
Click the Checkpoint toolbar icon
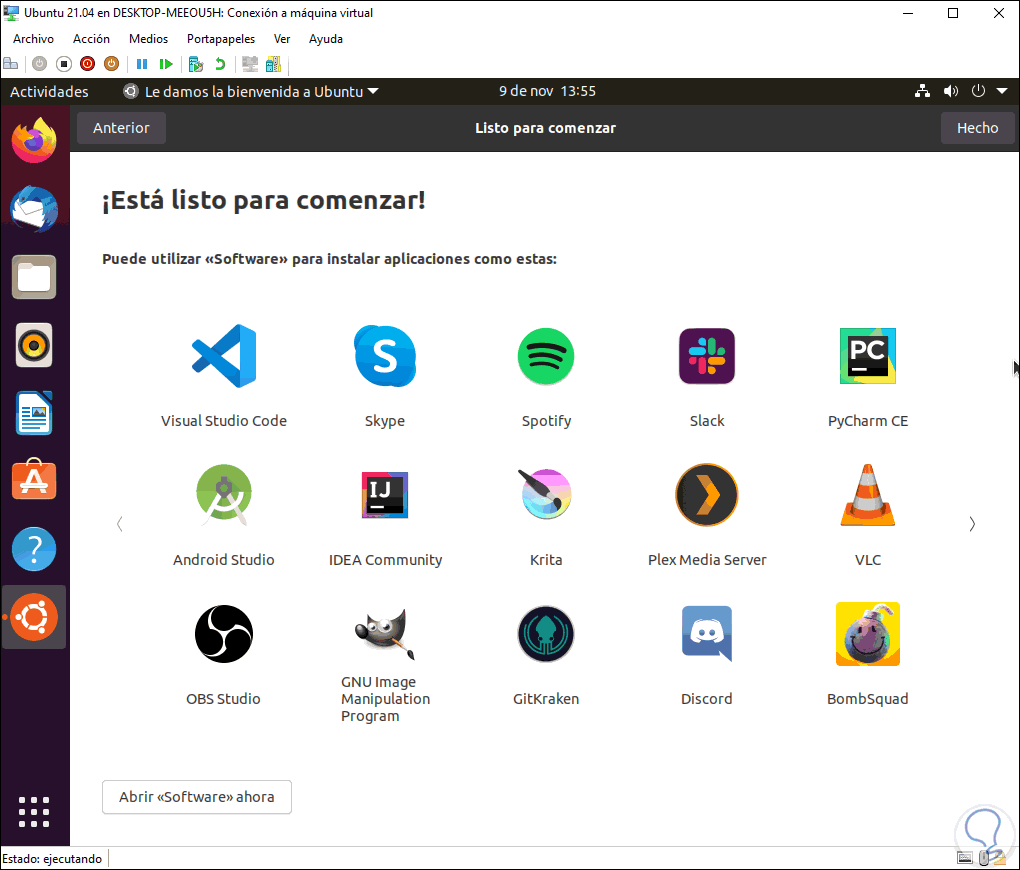click(x=195, y=64)
